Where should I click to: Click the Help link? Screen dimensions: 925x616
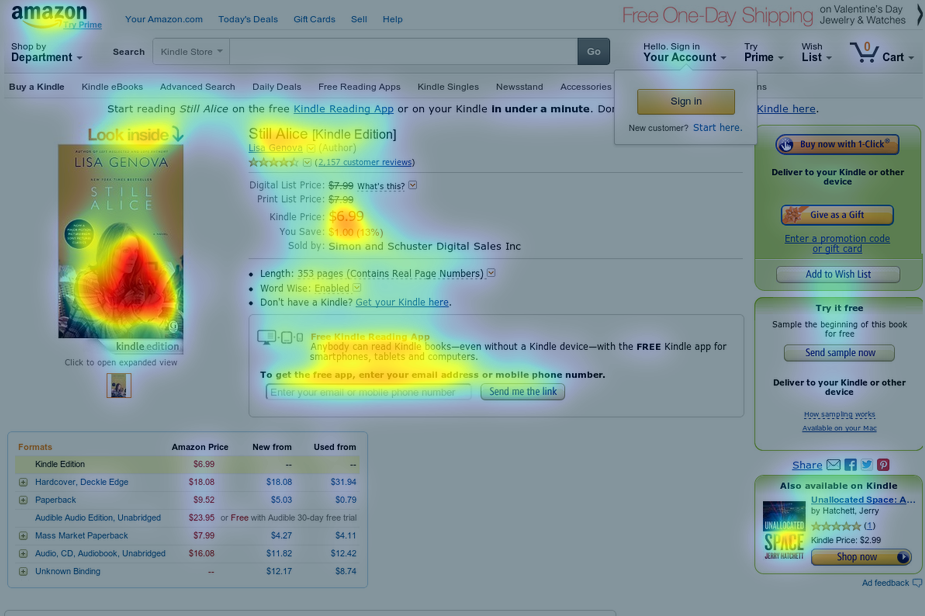click(392, 19)
